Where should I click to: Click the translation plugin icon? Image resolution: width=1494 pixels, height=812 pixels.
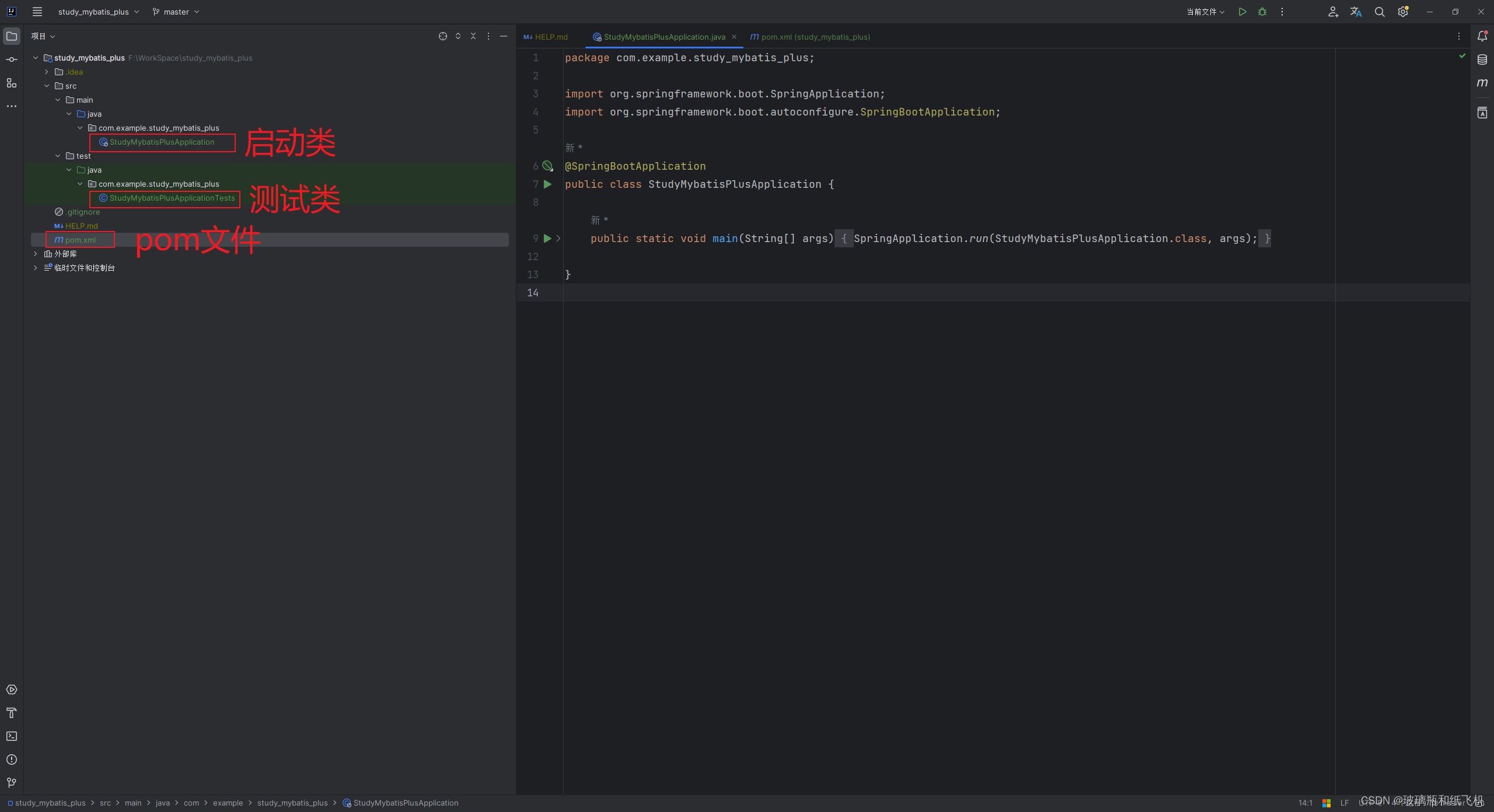(1356, 12)
